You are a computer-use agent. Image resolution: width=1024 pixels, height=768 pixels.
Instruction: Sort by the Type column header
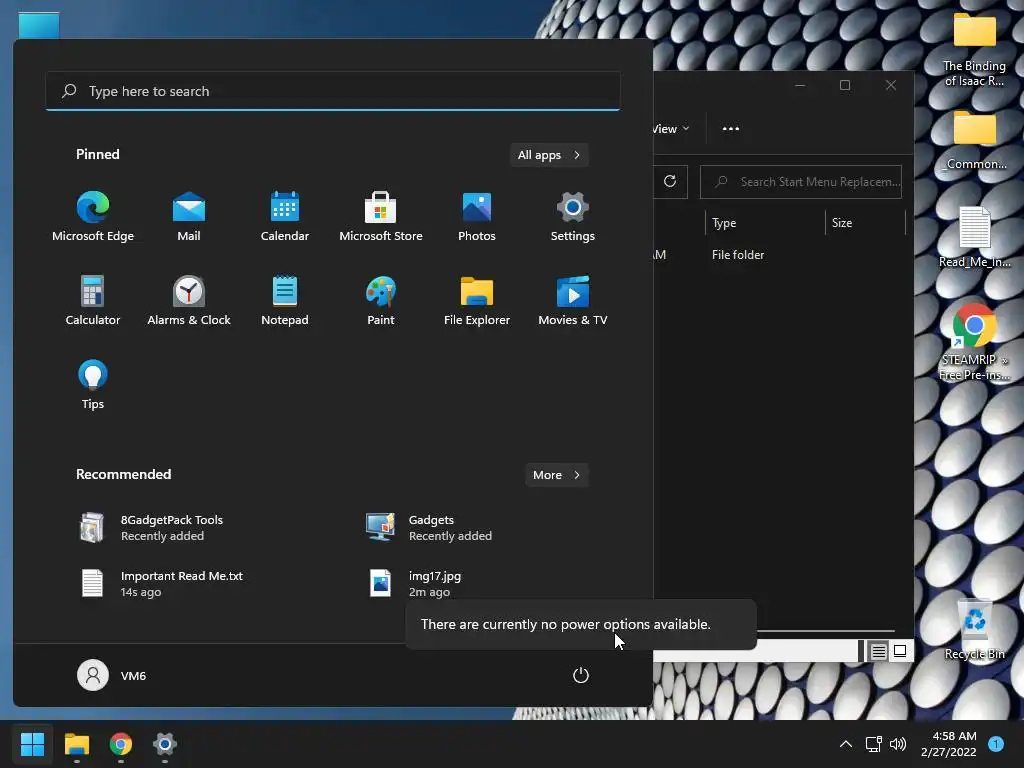click(765, 223)
